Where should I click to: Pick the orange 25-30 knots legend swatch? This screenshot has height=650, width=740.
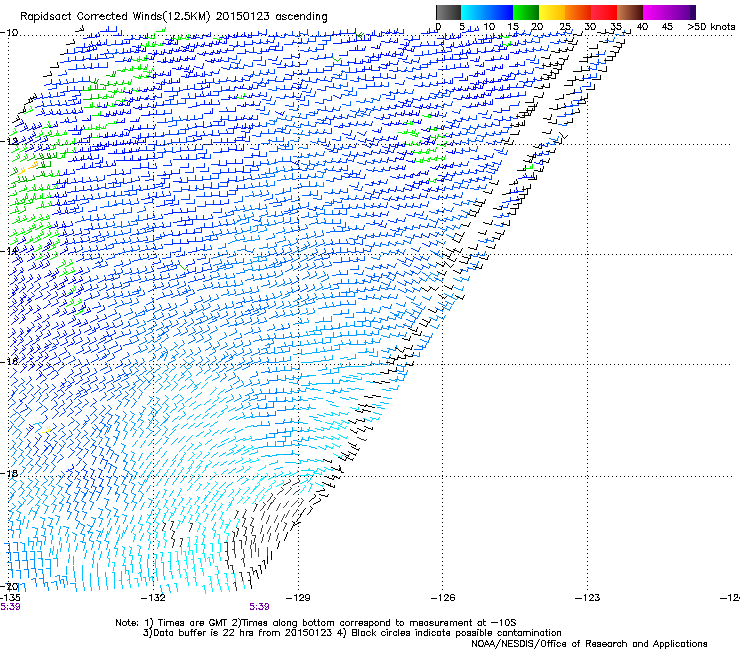(x=578, y=12)
